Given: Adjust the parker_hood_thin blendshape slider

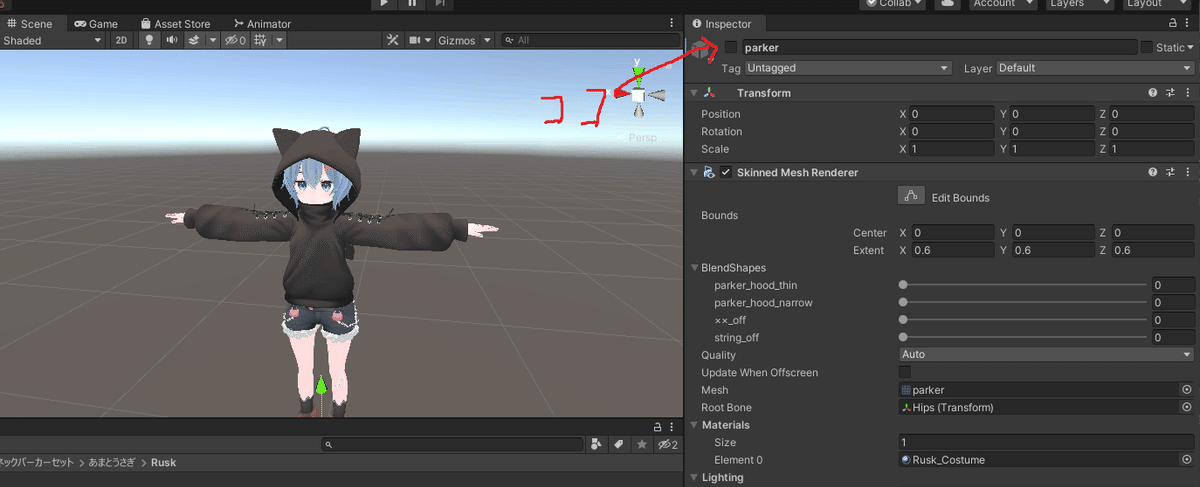Looking at the screenshot, I should click(x=1024, y=285).
